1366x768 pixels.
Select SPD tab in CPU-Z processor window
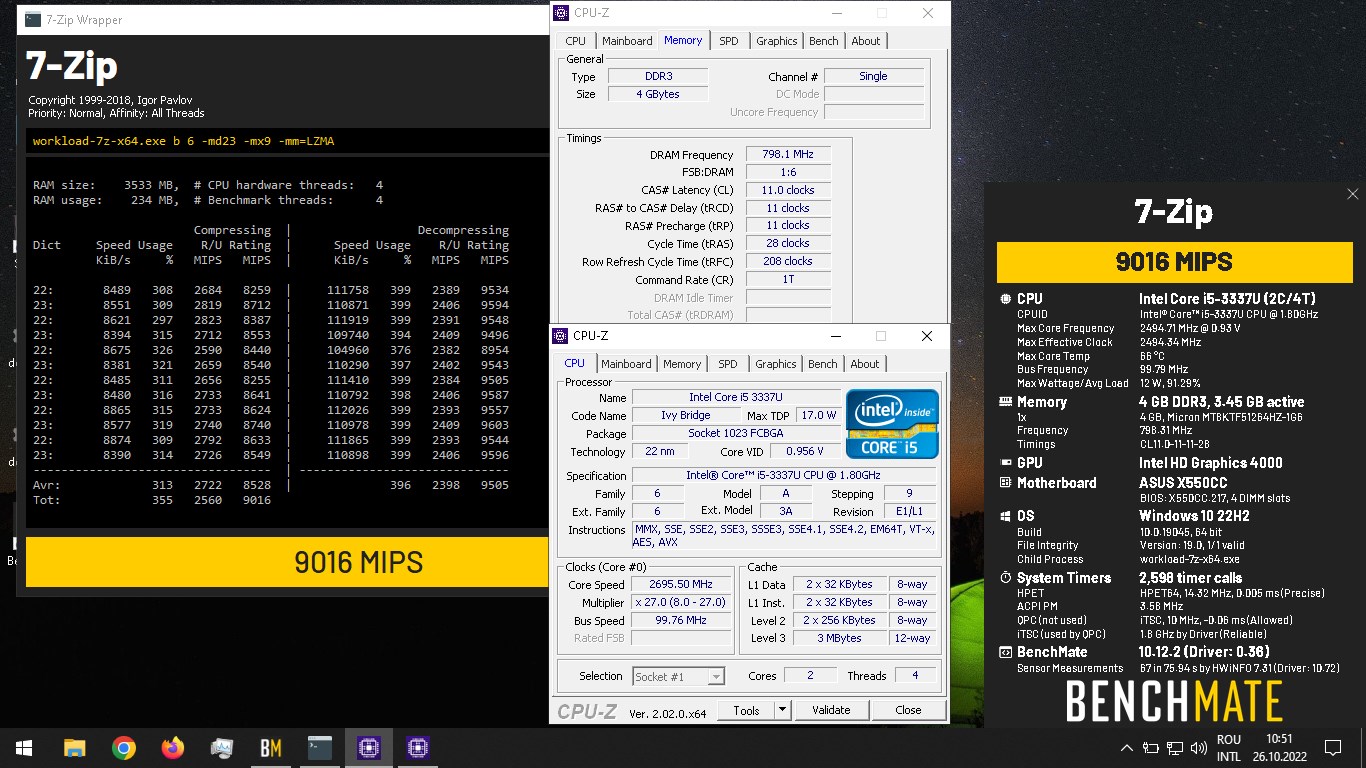click(x=728, y=364)
